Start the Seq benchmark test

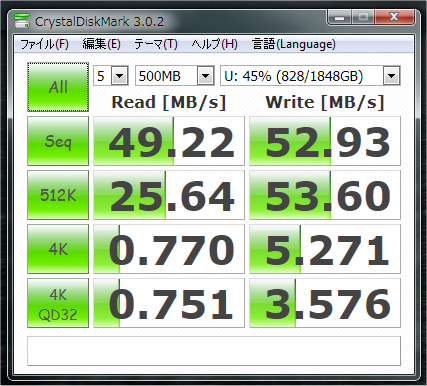pos(58,141)
